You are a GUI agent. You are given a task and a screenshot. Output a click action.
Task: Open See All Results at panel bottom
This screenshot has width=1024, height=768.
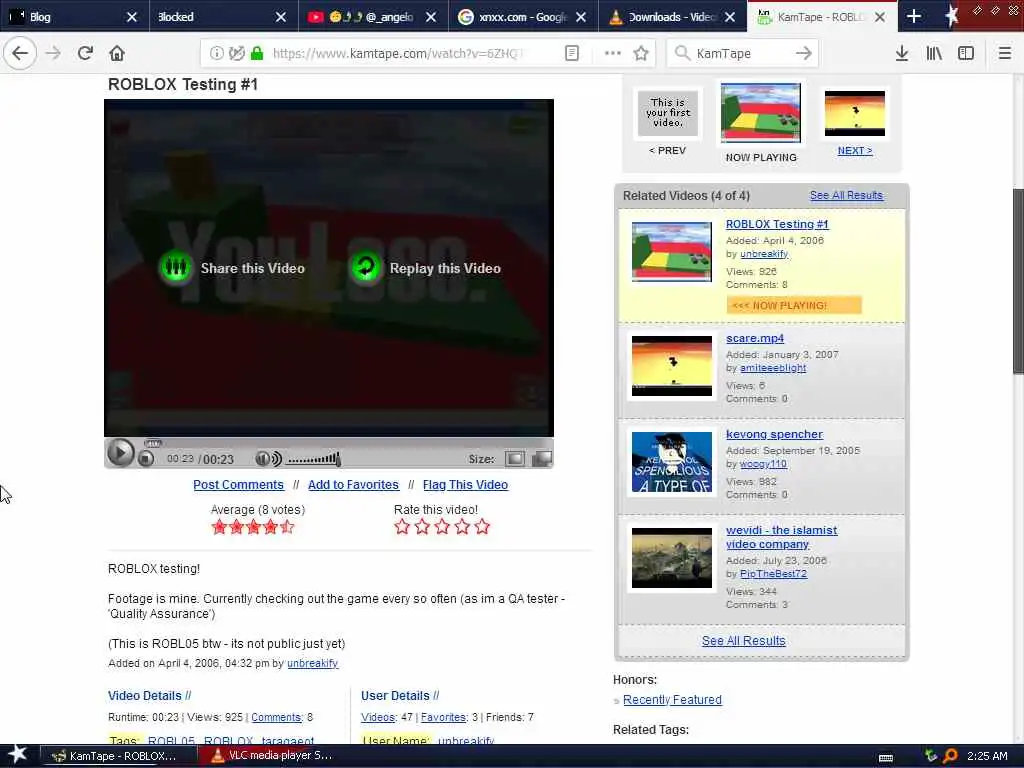point(744,641)
